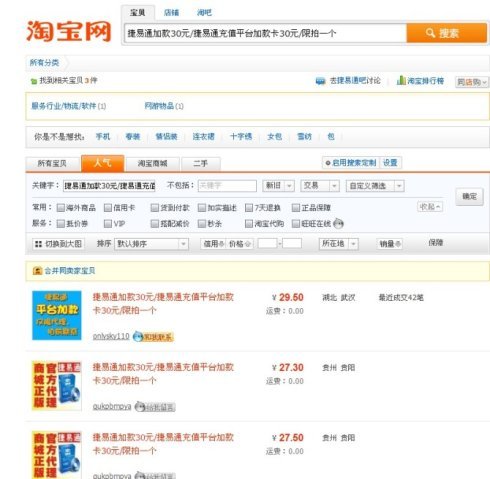This screenshot has height=479, width=490.
Task: Click suggested search 雪纺
Action: click(304, 137)
